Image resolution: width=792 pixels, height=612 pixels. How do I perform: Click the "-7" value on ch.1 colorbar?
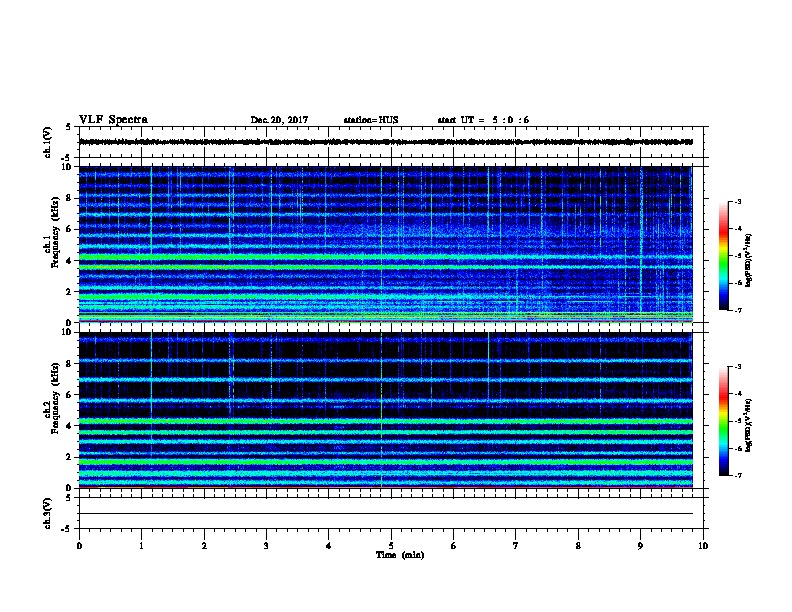click(737, 310)
